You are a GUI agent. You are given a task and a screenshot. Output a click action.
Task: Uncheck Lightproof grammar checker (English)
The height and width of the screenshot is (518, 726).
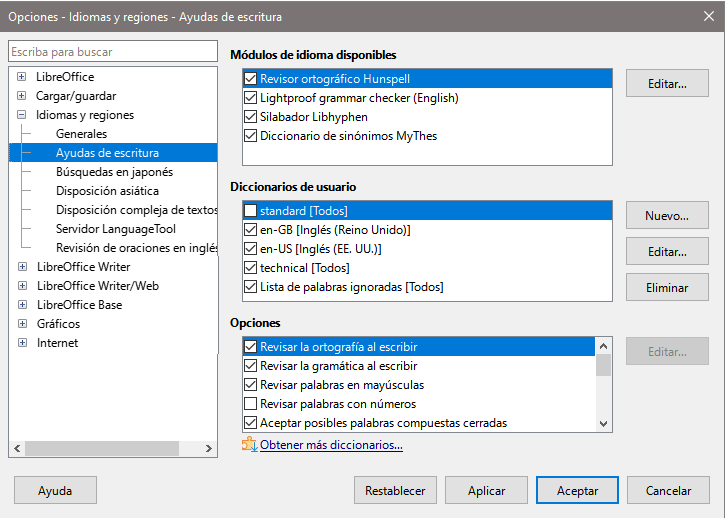coord(250,98)
